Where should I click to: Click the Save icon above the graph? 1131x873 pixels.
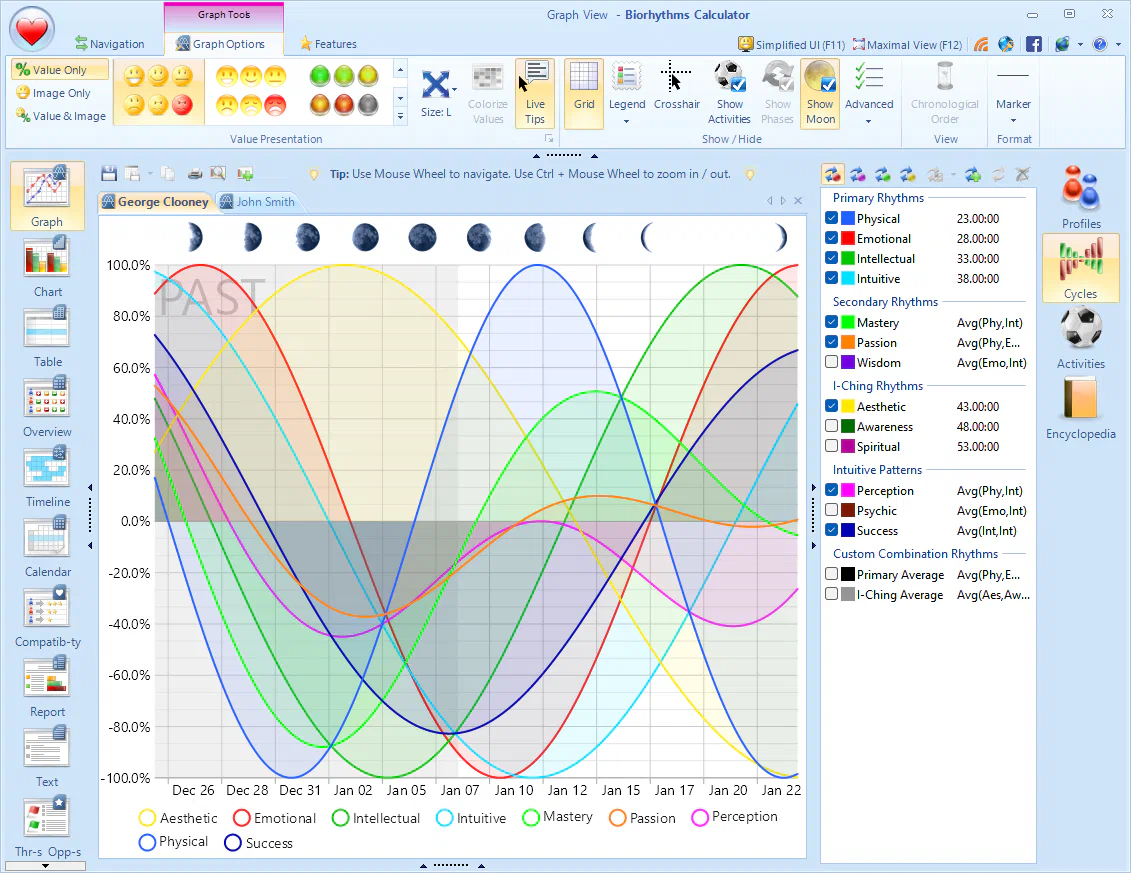coord(109,173)
